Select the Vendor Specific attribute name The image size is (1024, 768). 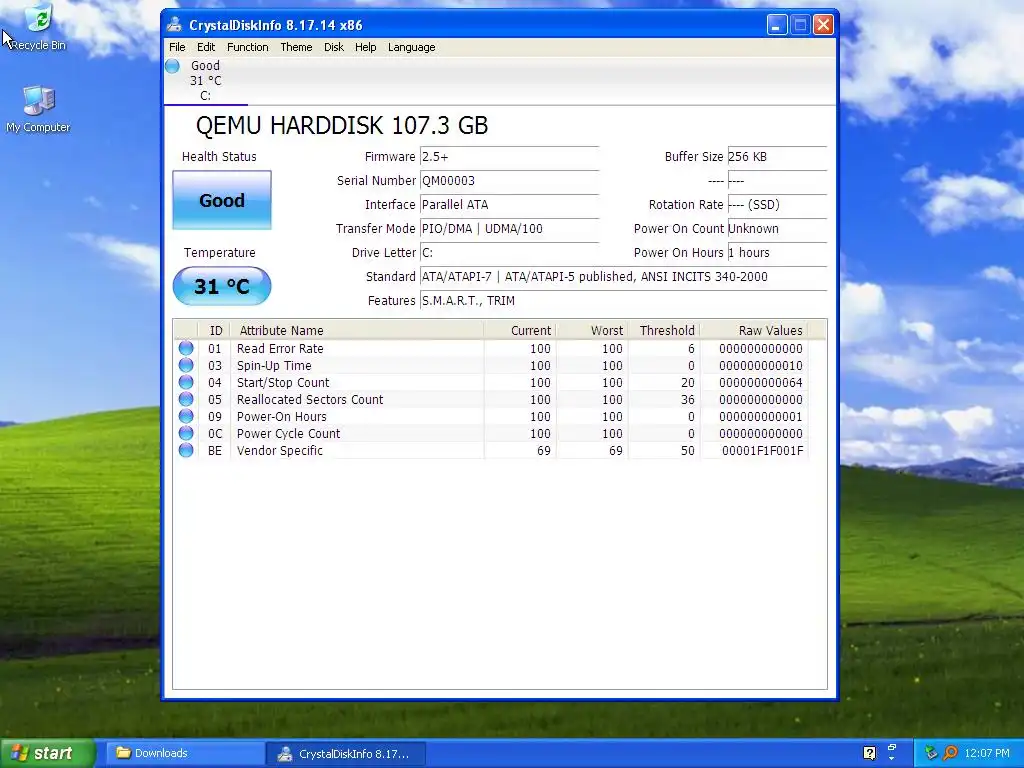(x=280, y=451)
